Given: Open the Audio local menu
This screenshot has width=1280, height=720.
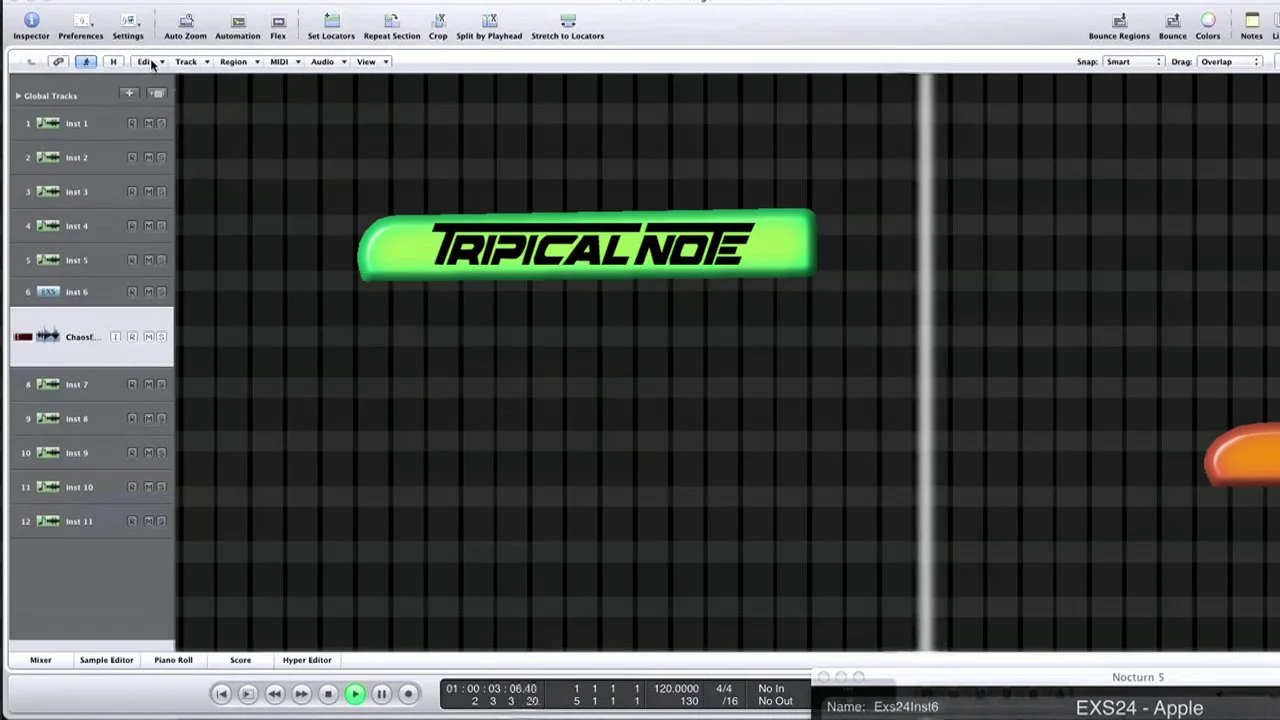Looking at the screenshot, I should coord(328,62).
